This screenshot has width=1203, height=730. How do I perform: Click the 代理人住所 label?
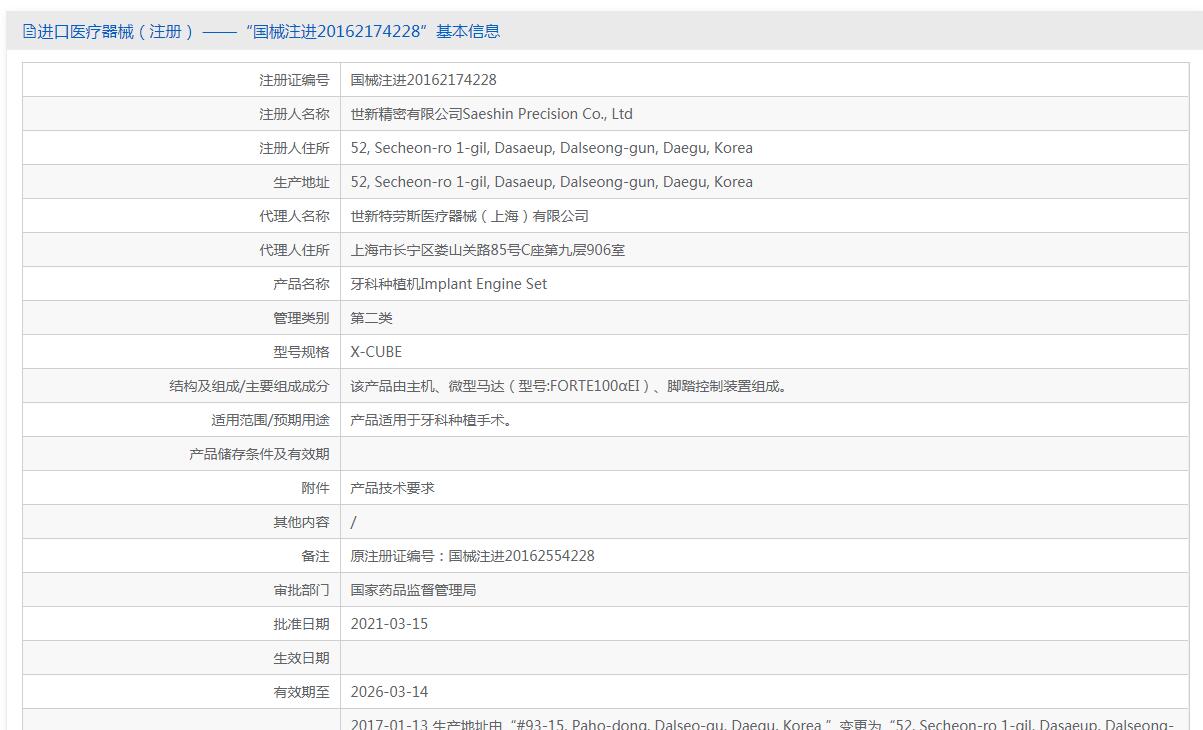pyautogui.click(x=294, y=250)
